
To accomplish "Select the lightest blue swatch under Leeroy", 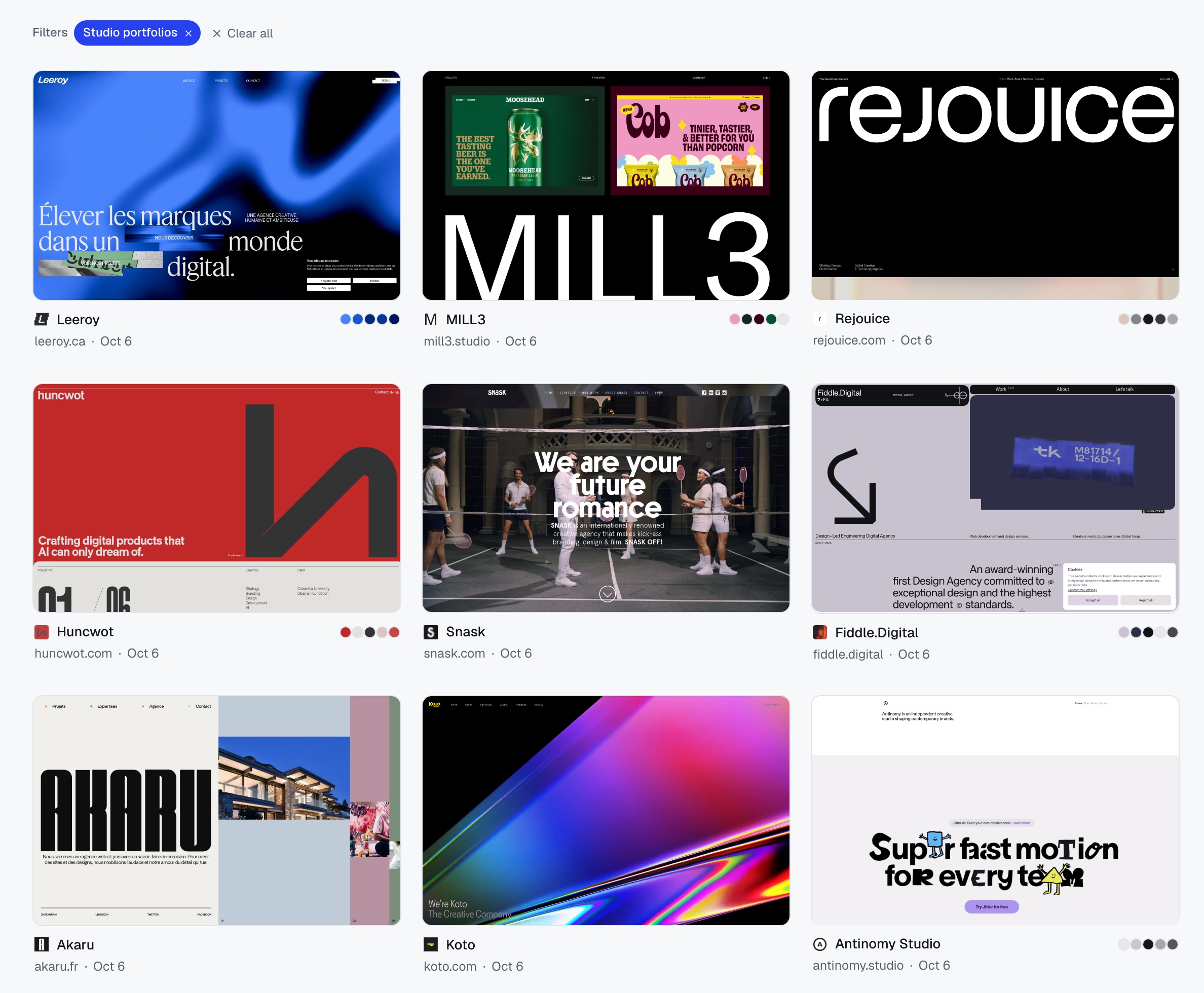I will click(x=346, y=319).
